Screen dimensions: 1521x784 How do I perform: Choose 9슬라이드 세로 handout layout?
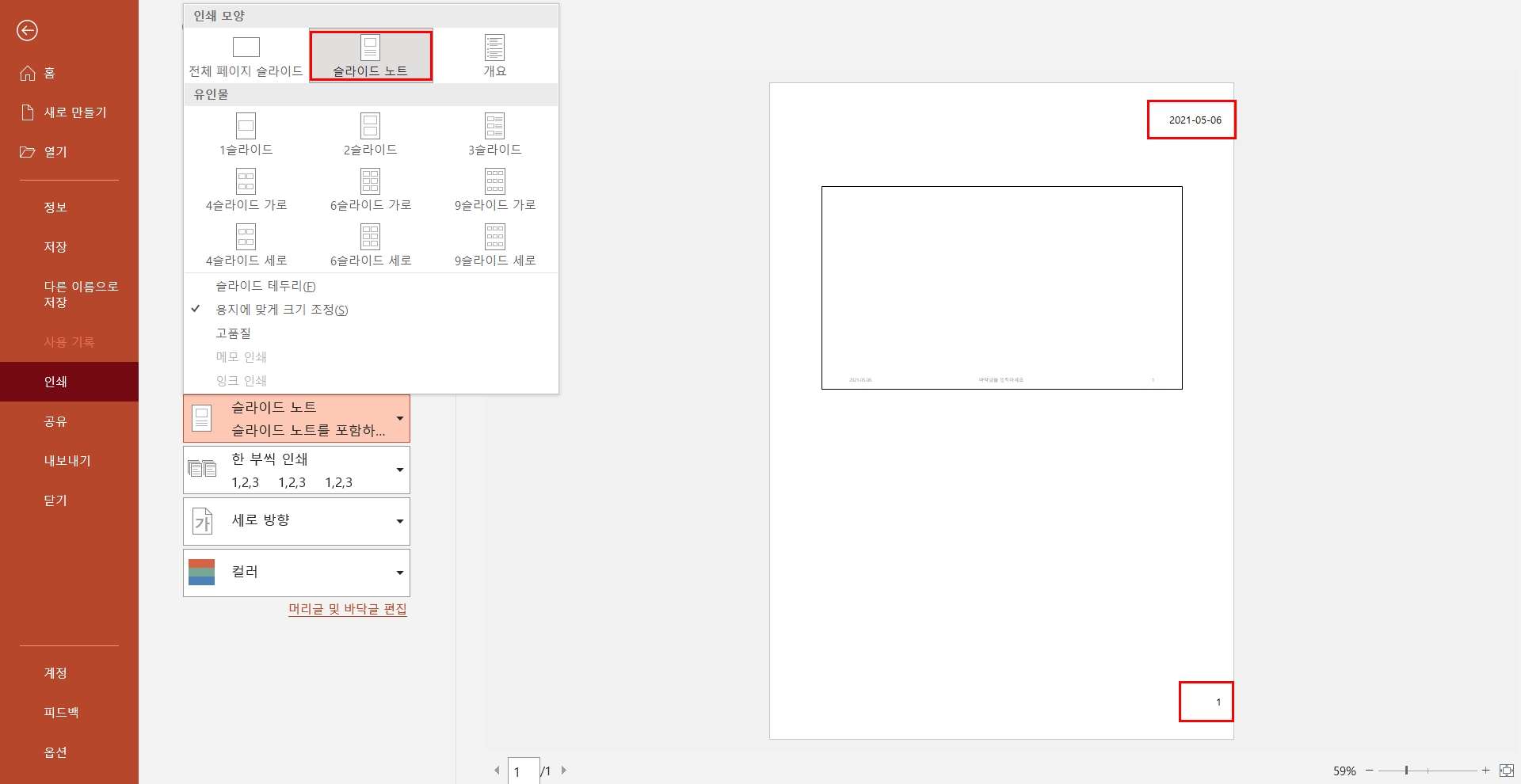(495, 245)
